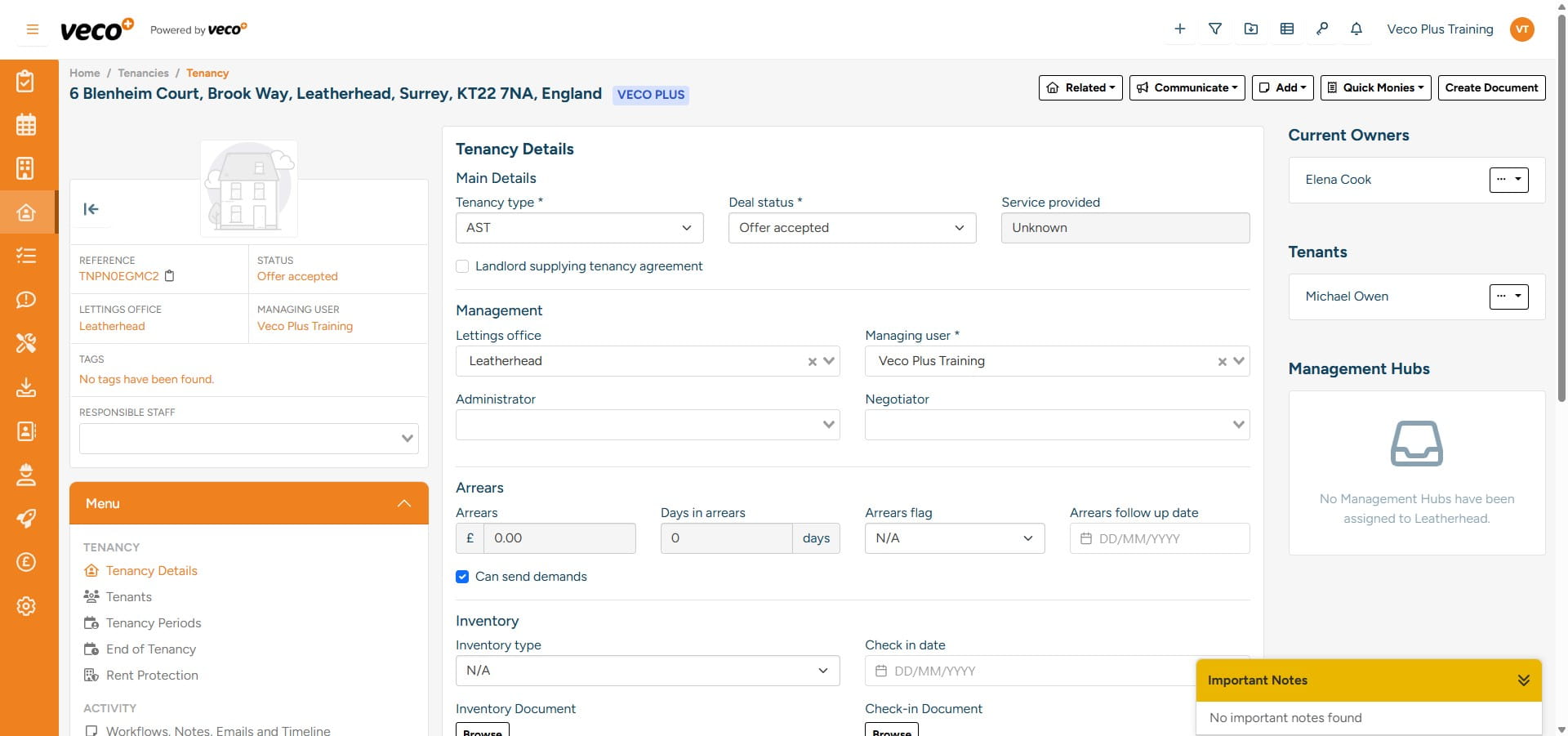The width and height of the screenshot is (1568, 736).
Task: Select Rent Protection from the menu
Action: click(151, 676)
